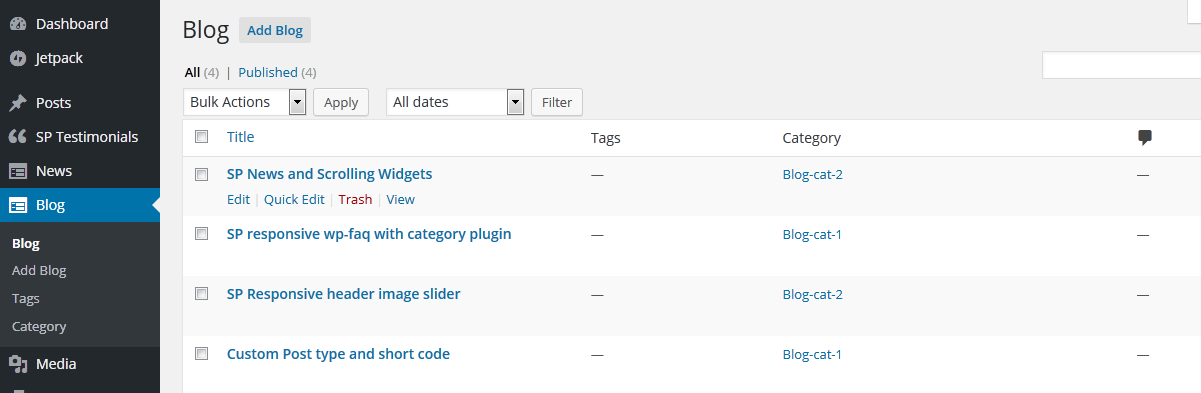Check the Custom Post type and short code row
This screenshot has width=1201, height=393.
pos(201,354)
